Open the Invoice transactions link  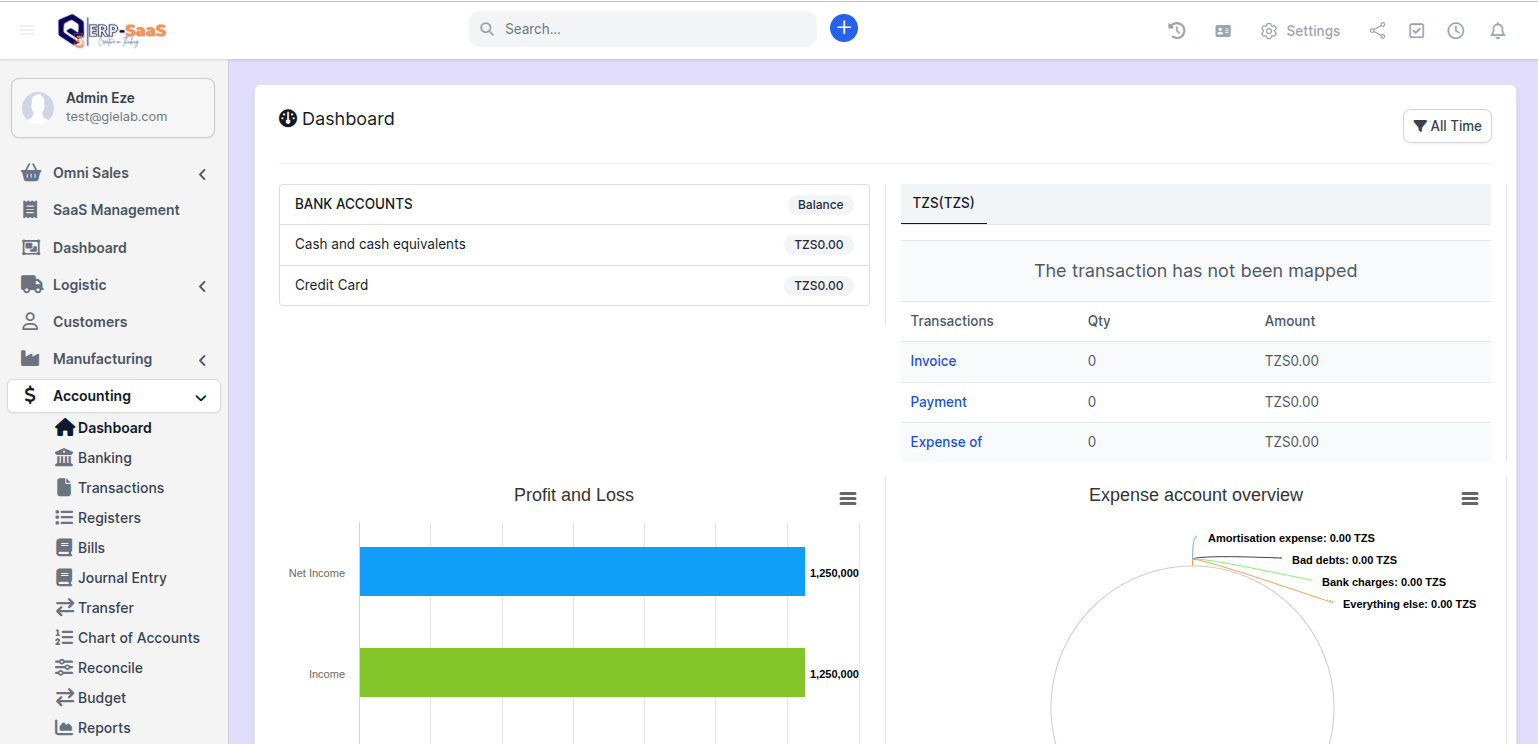932,361
